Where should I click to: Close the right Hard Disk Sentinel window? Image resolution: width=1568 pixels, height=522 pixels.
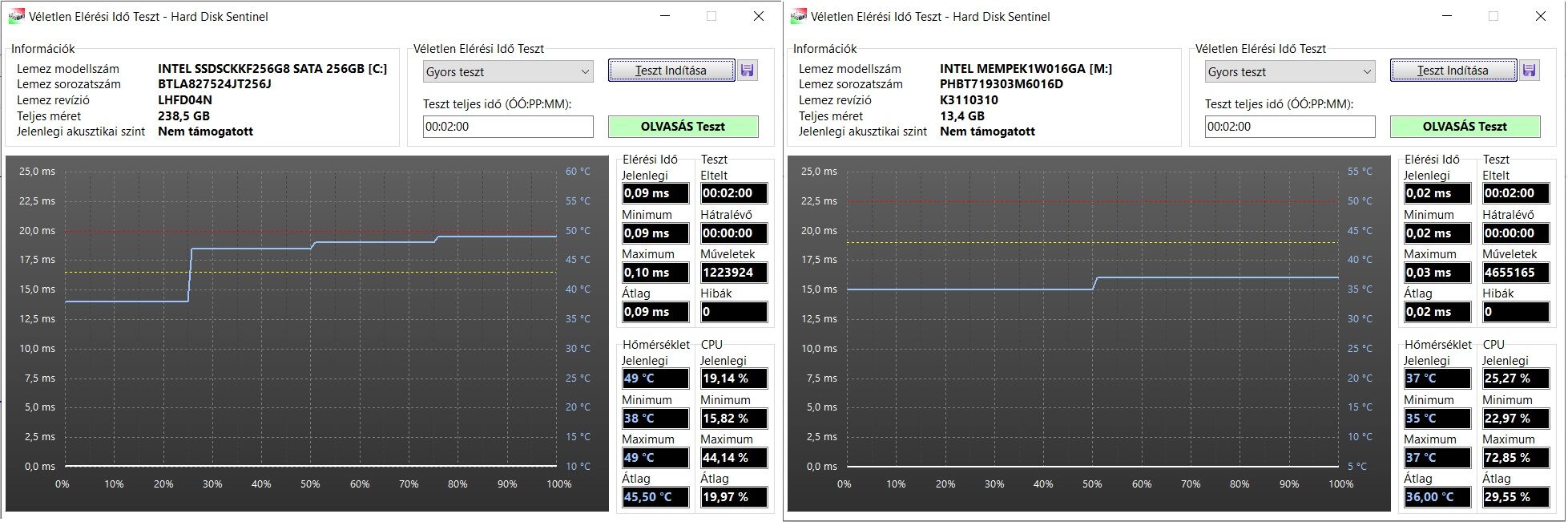click(1541, 16)
